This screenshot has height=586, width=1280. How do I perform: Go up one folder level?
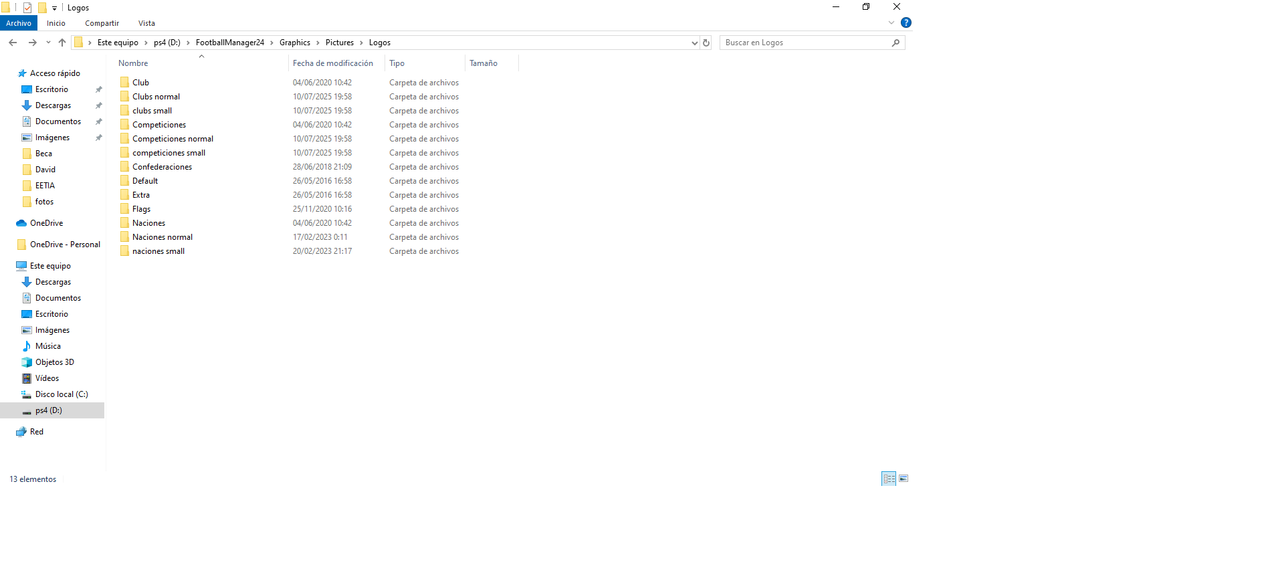[x=62, y=43]
